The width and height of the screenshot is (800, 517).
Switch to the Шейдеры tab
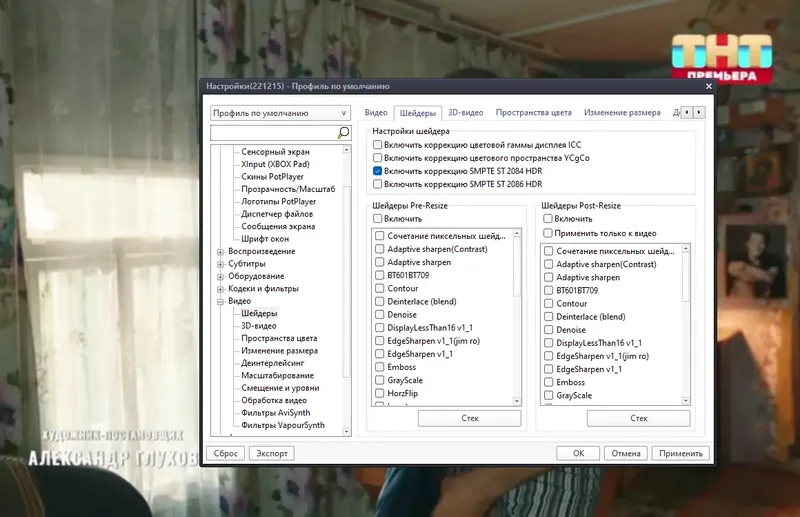[417, 113]
